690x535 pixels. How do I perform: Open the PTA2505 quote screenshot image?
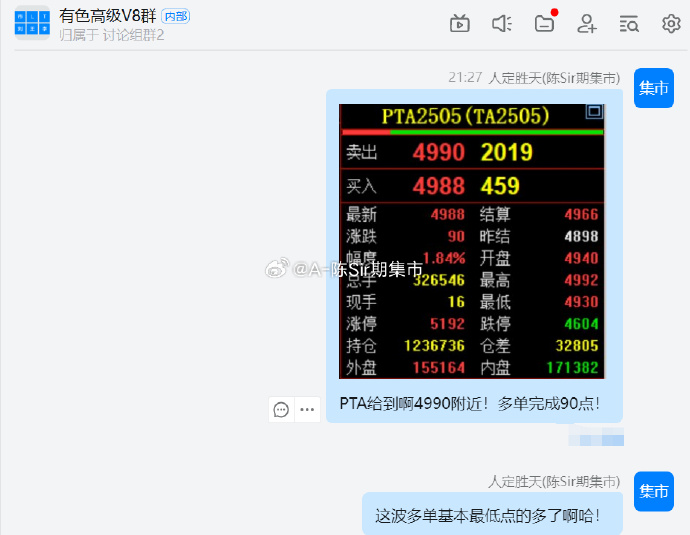coord(472,241)
